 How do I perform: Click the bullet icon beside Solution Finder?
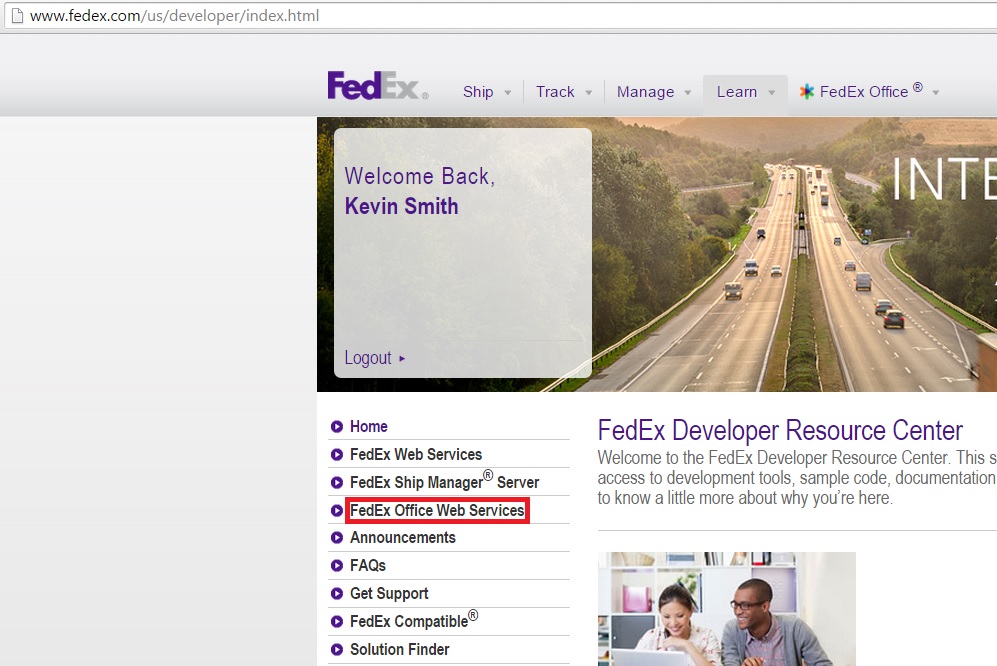point(337,649)
